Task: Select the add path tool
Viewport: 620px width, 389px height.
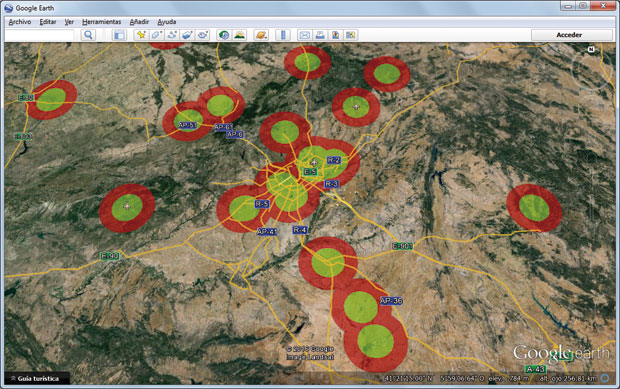Action: coord(172,35)
